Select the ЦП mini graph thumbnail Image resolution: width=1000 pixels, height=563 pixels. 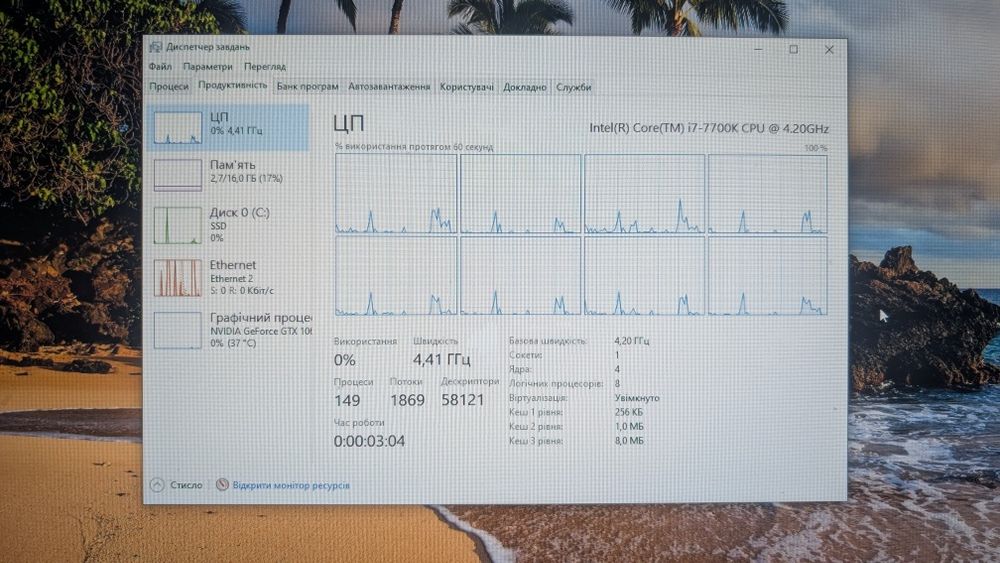[x=177, y=128]
